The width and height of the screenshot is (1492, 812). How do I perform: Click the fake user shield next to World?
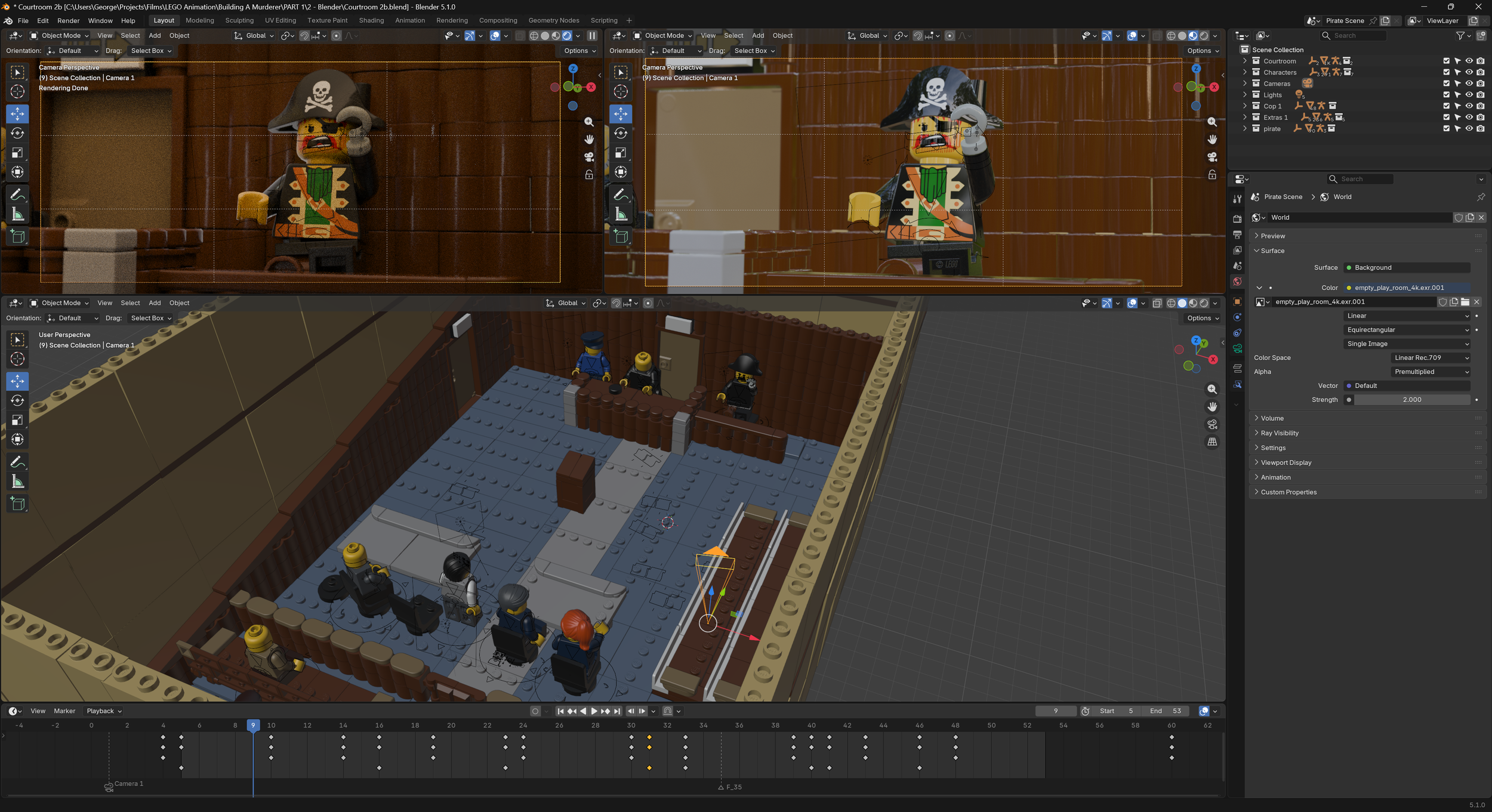click(x=1459, y=218)
